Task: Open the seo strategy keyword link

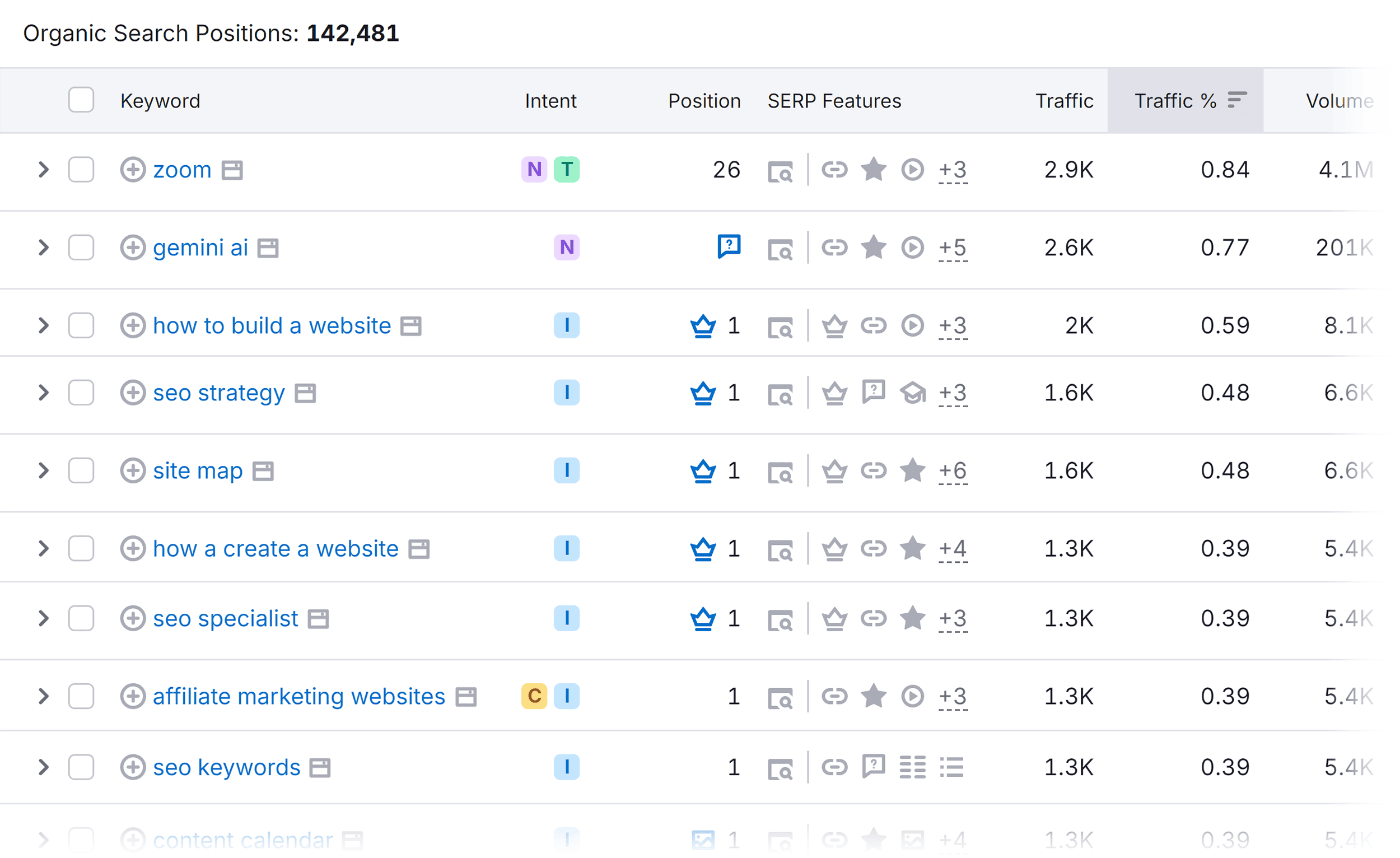Action: click(x=219, y=393)
